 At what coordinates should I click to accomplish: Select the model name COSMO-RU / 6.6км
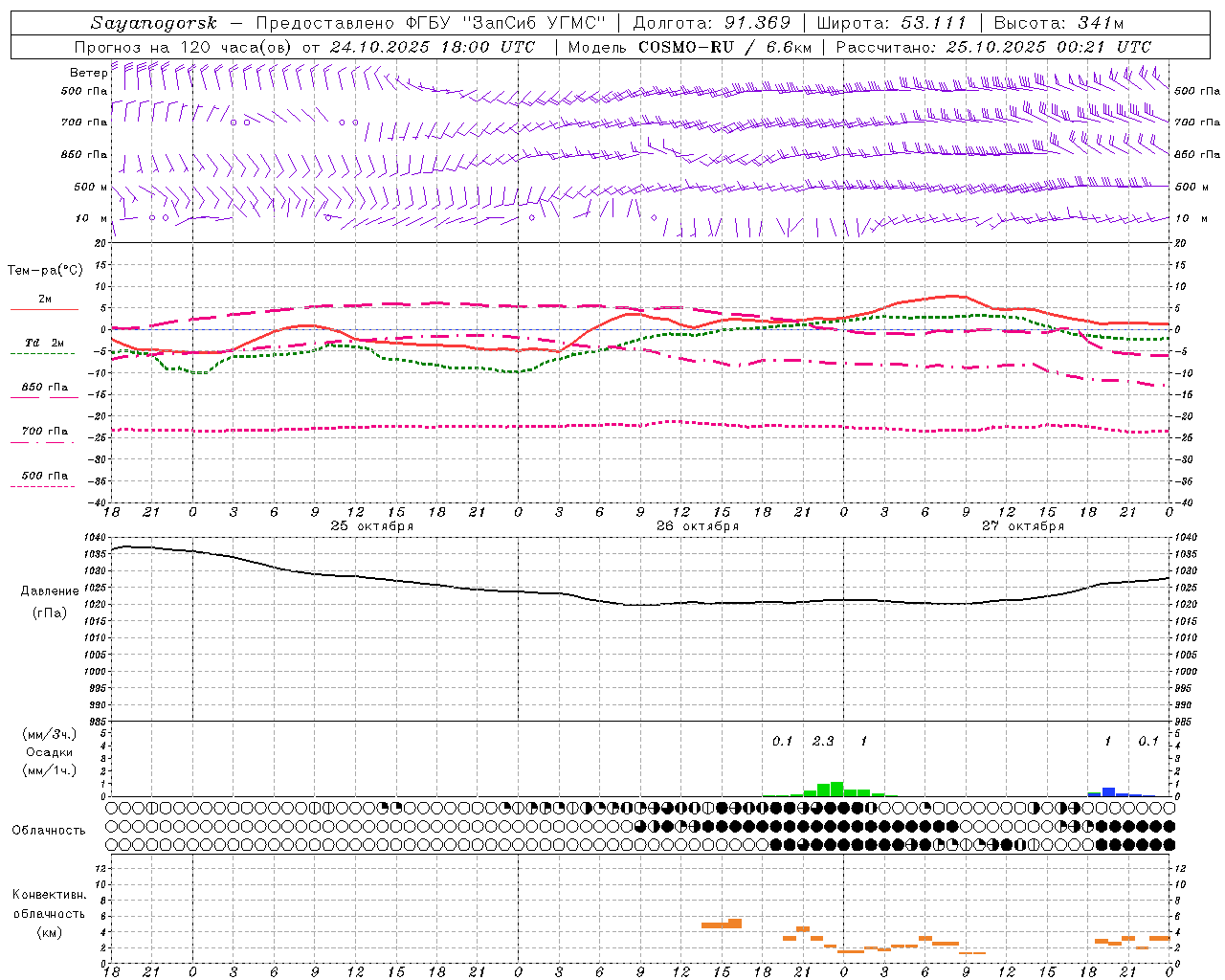click(724, 46)
